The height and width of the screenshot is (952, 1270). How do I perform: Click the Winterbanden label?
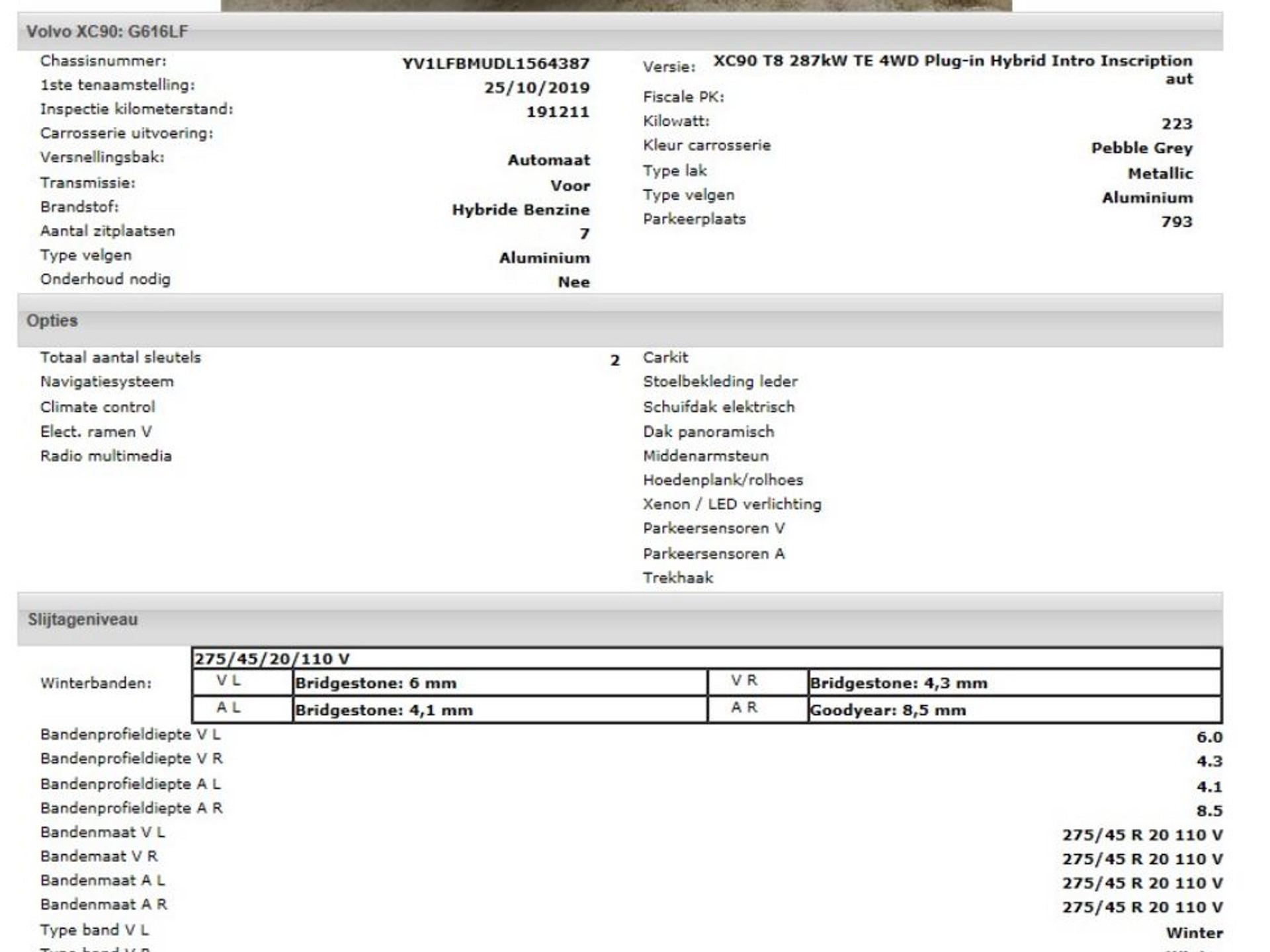click(x=96, y=684)
